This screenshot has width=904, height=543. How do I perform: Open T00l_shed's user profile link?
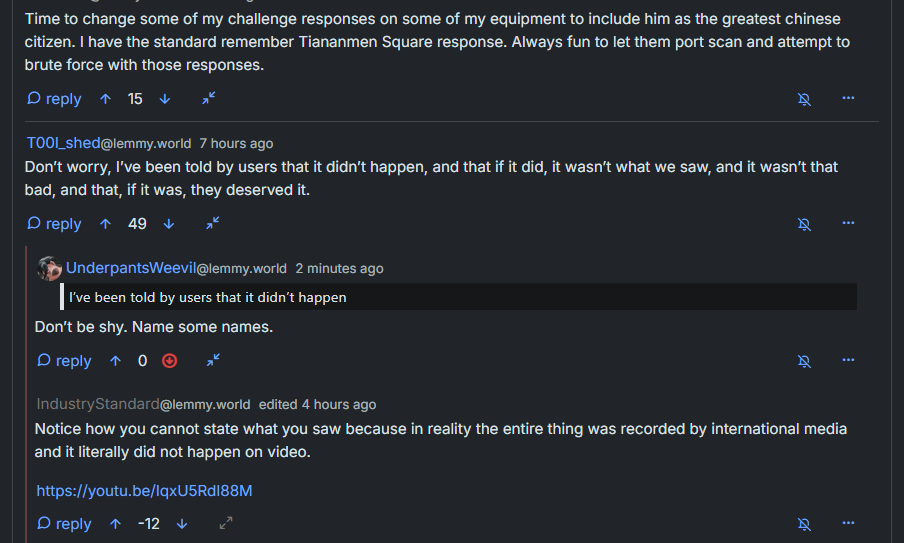click(62, 143)
